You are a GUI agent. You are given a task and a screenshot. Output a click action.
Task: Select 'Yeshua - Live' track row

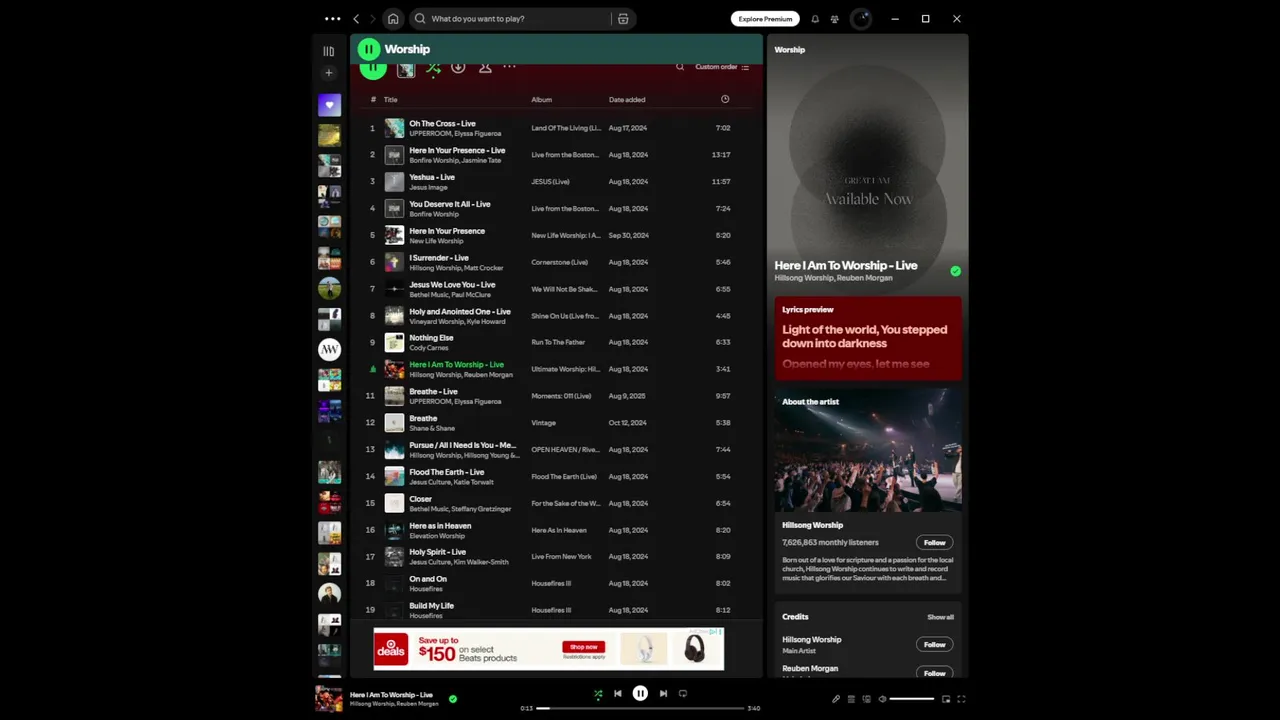pos(556,182)
